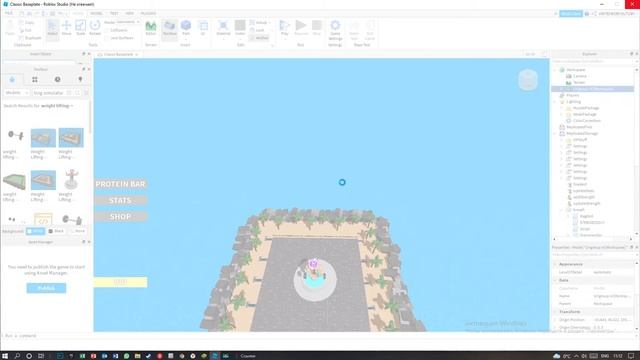Viewport: 640px width, 360px height.
Task: Select the dumbbell model thumbnail
Action: click(x=15, y=136)
